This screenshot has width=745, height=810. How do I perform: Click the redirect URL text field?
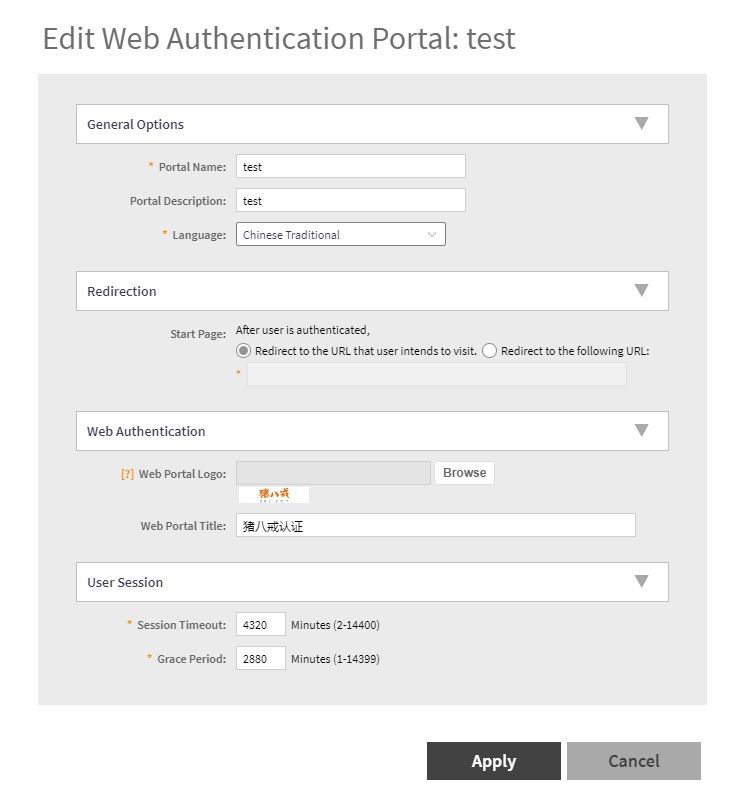(436, 375)
